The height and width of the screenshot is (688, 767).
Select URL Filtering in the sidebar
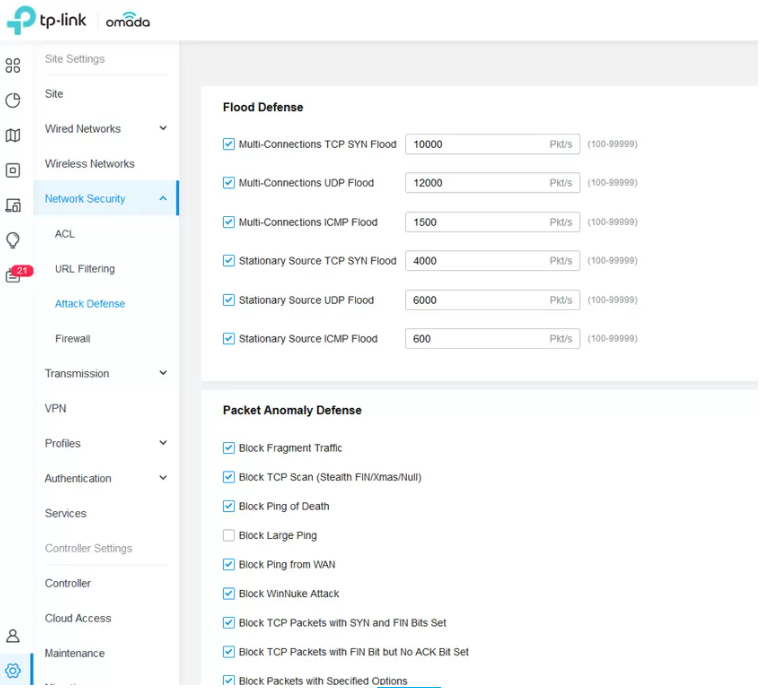click(84, 269)
